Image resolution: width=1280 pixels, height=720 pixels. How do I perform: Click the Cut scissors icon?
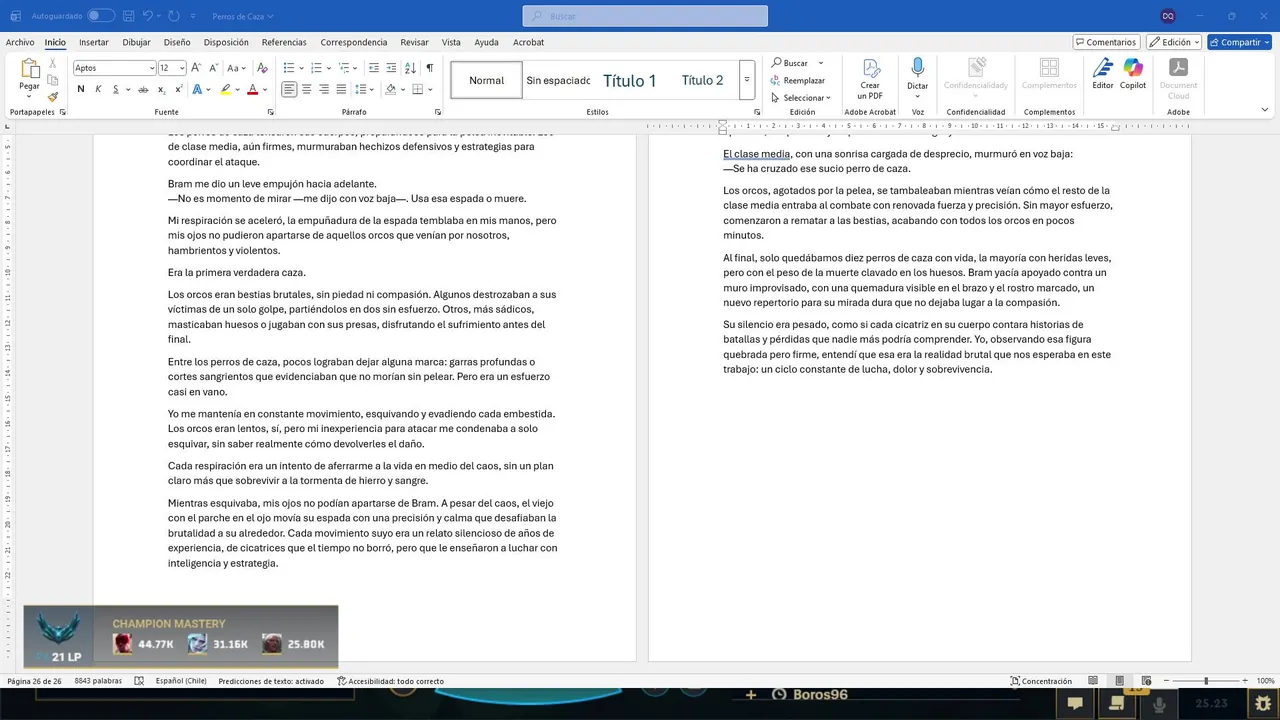(x=53, y=63)
